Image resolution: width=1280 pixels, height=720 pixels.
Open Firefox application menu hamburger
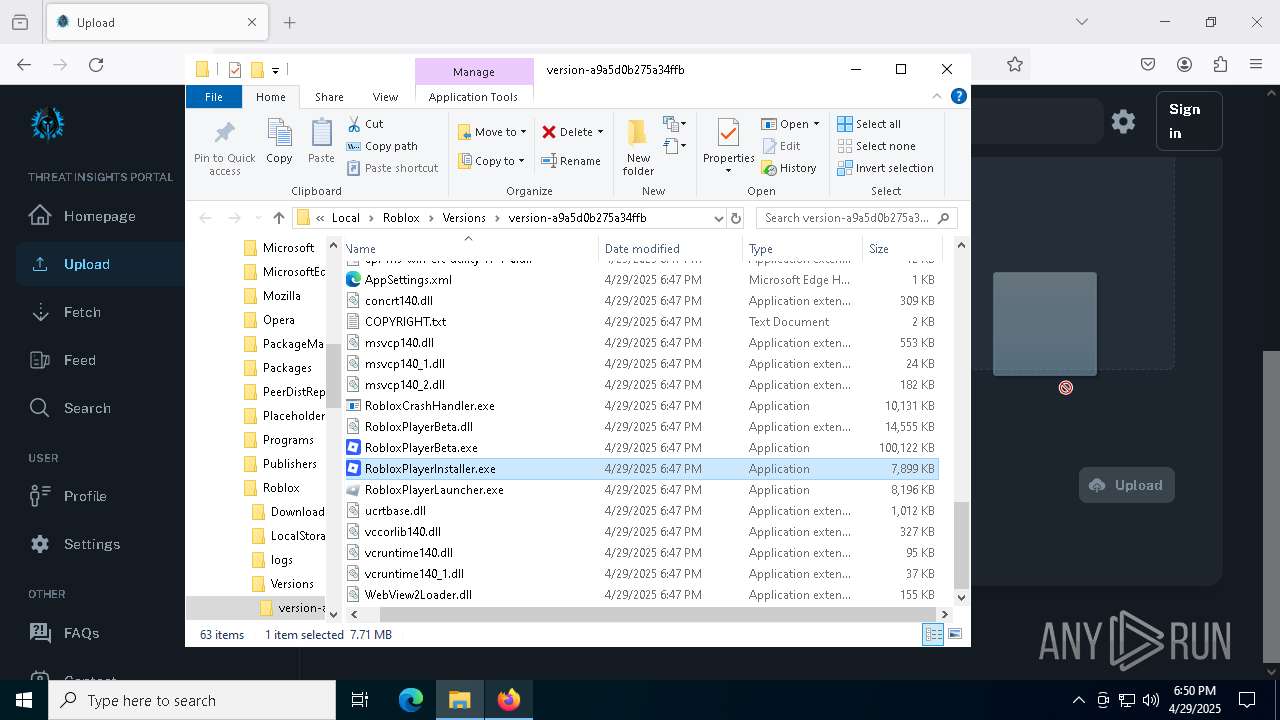tap(1256, 64)
